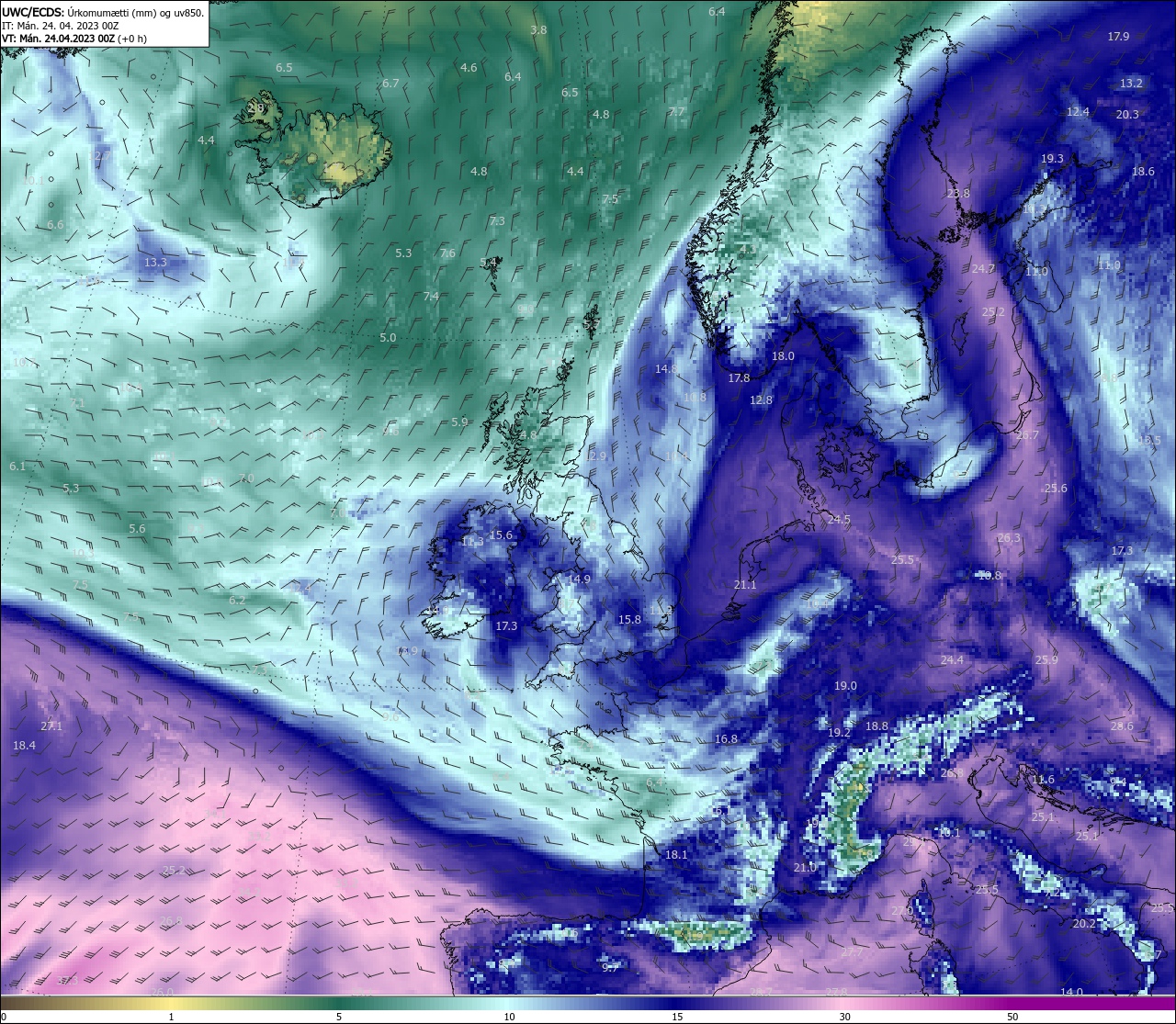1176x1024 pixels.
Task: Click the map value 14.0
Action: pyautogui.click(x=1072, y=993)
